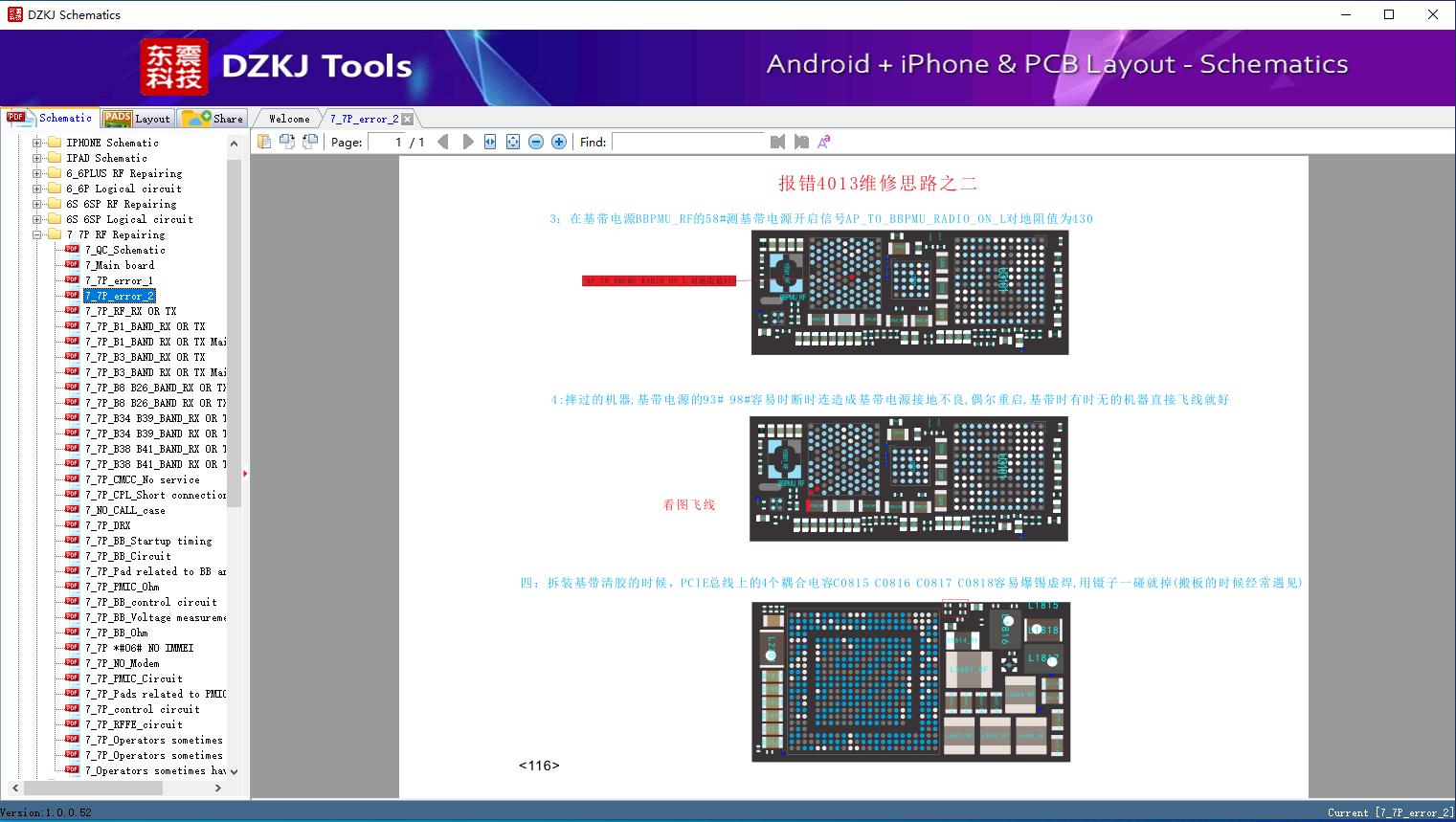
Task: Click the copy document toolbar icon
Action: 263,142
